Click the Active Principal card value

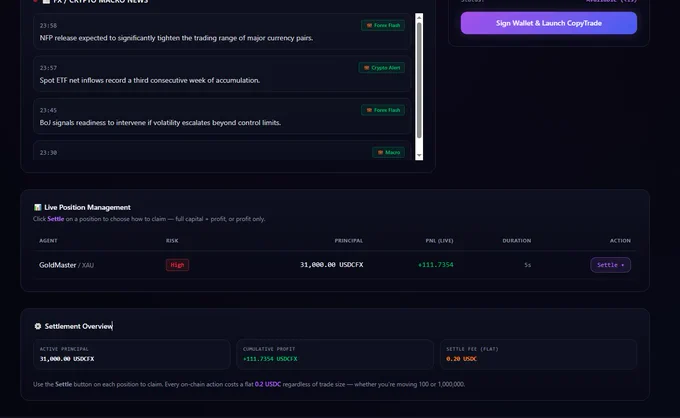pyautogui.click(x=67, y=359)
